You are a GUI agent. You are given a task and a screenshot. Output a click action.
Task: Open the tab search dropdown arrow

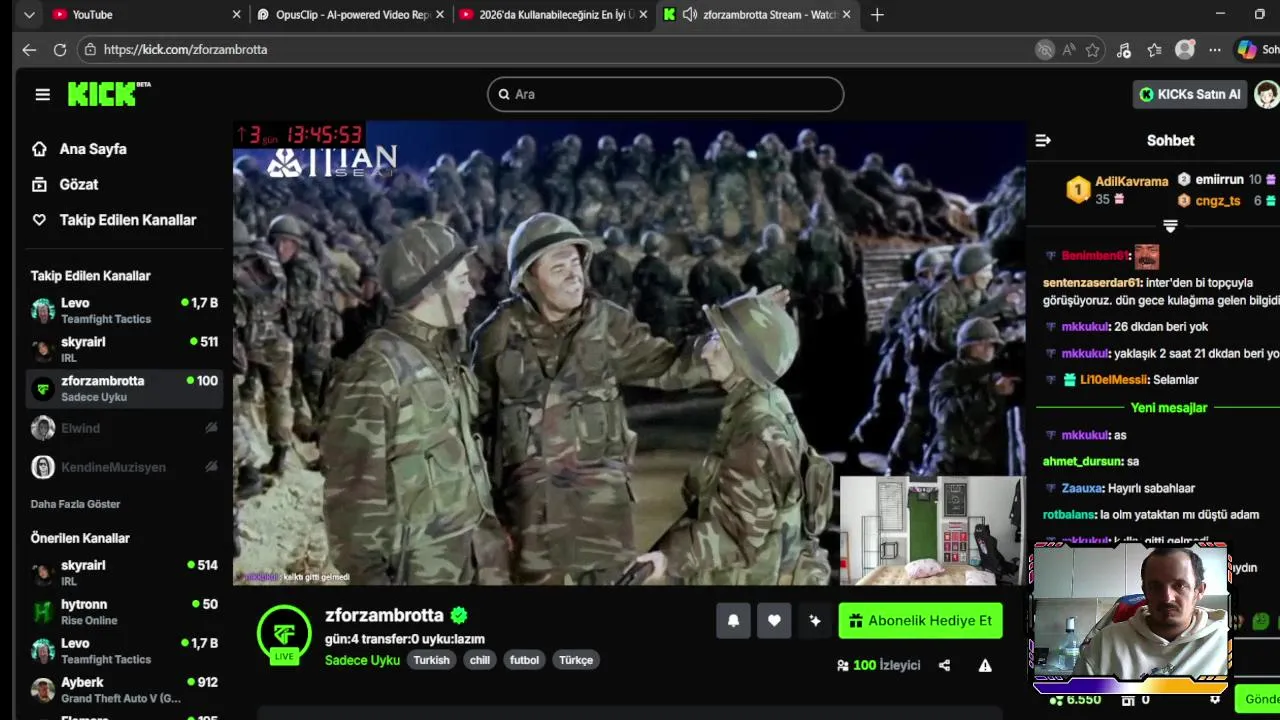click(x=29, y=15)
